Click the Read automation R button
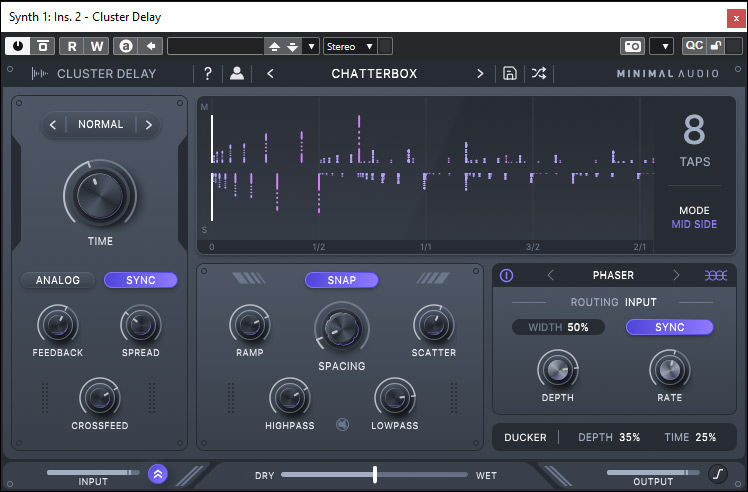Viewport: 748px width, 492px height. (72, 46)
